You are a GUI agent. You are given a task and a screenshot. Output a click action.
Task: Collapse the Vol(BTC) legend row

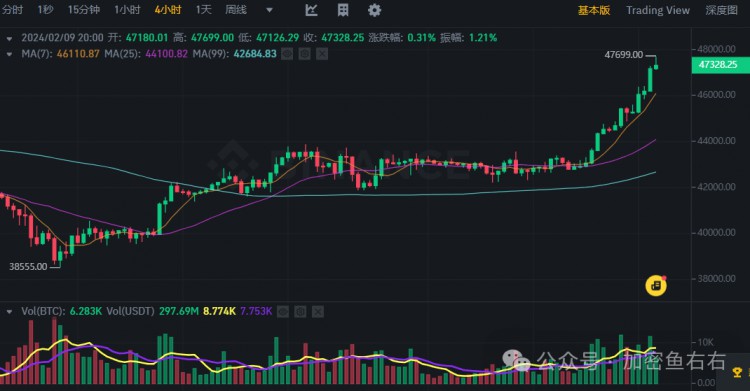point(9,312)
